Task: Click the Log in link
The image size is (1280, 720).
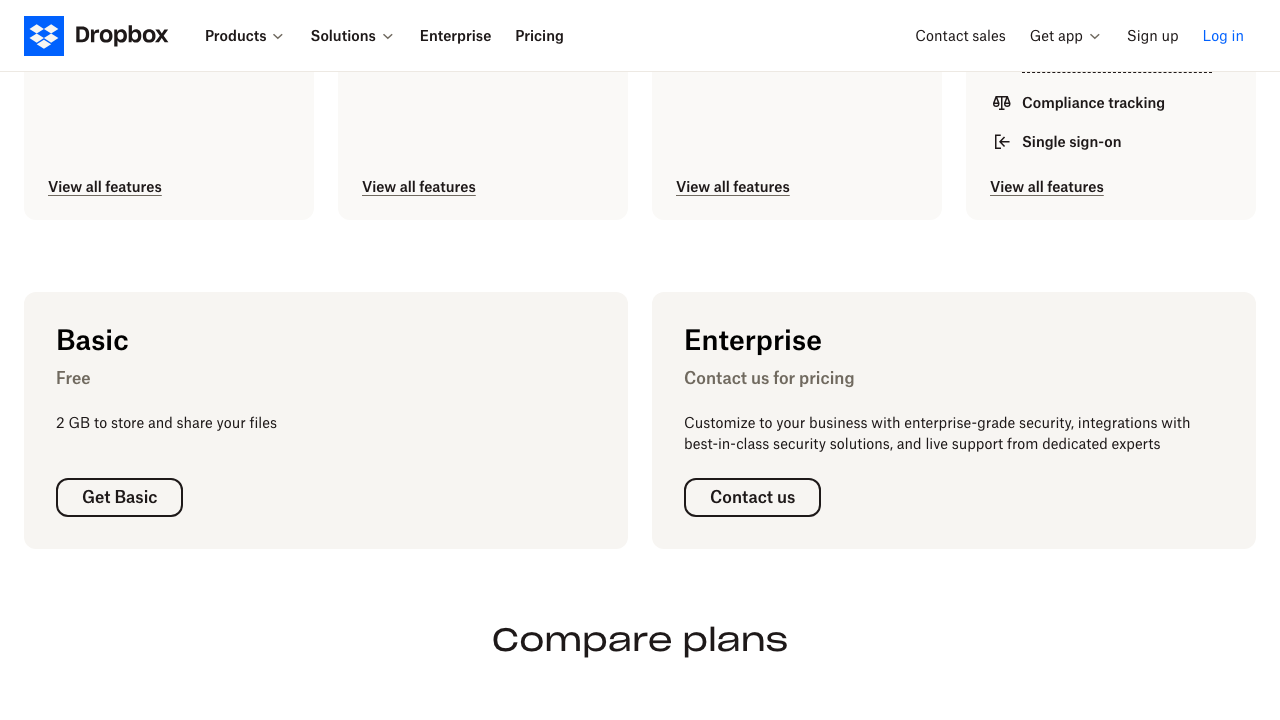Action: 1223,36
